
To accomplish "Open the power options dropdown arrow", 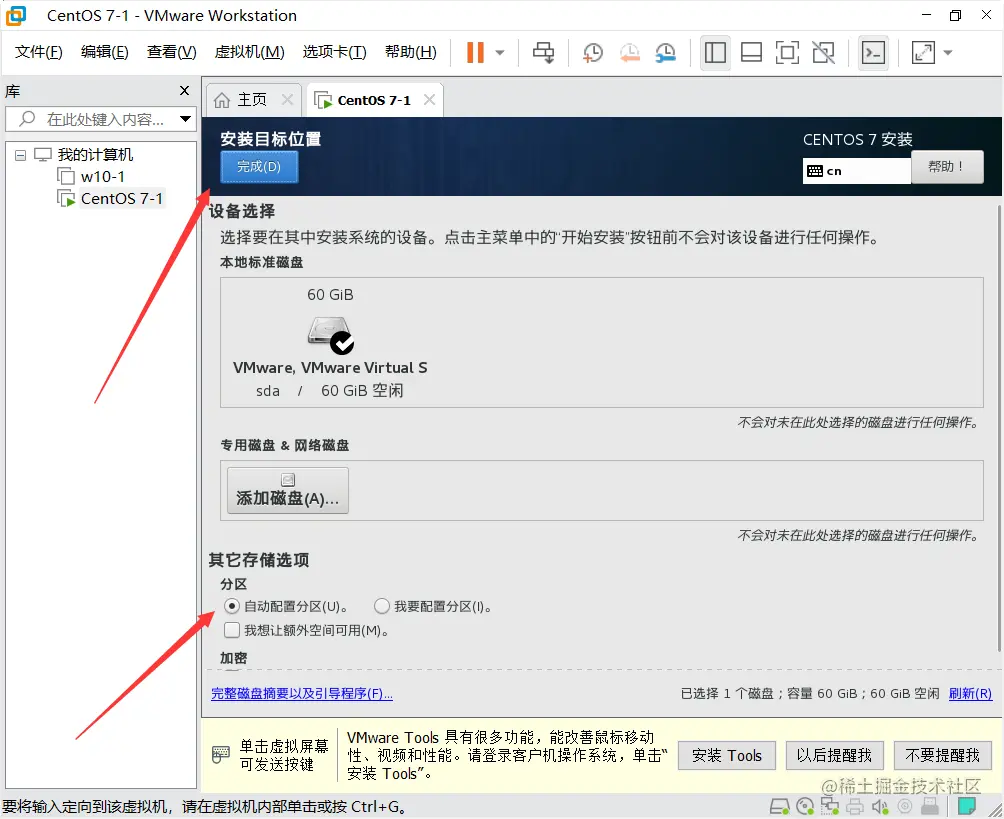I will (500, 53).
